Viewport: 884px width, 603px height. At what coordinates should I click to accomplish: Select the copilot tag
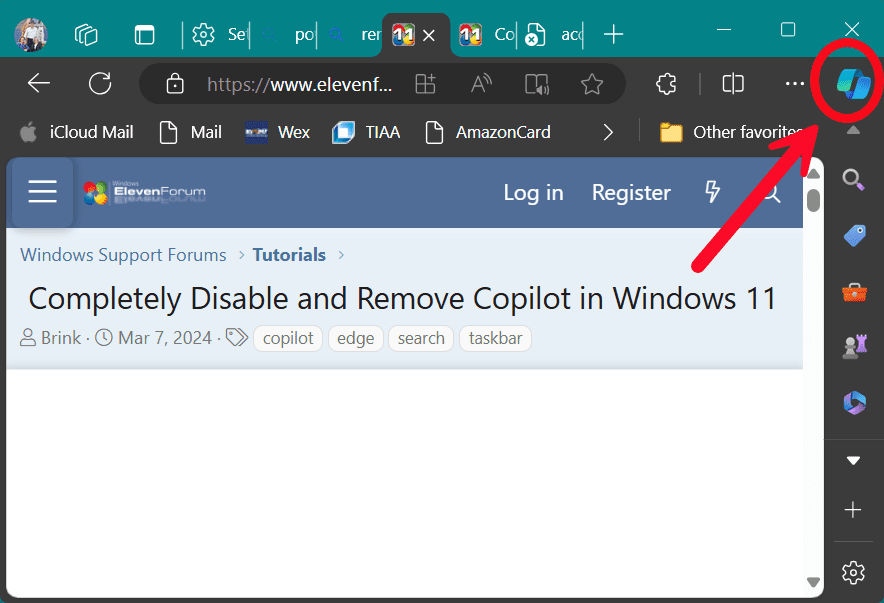click(288, 338)
